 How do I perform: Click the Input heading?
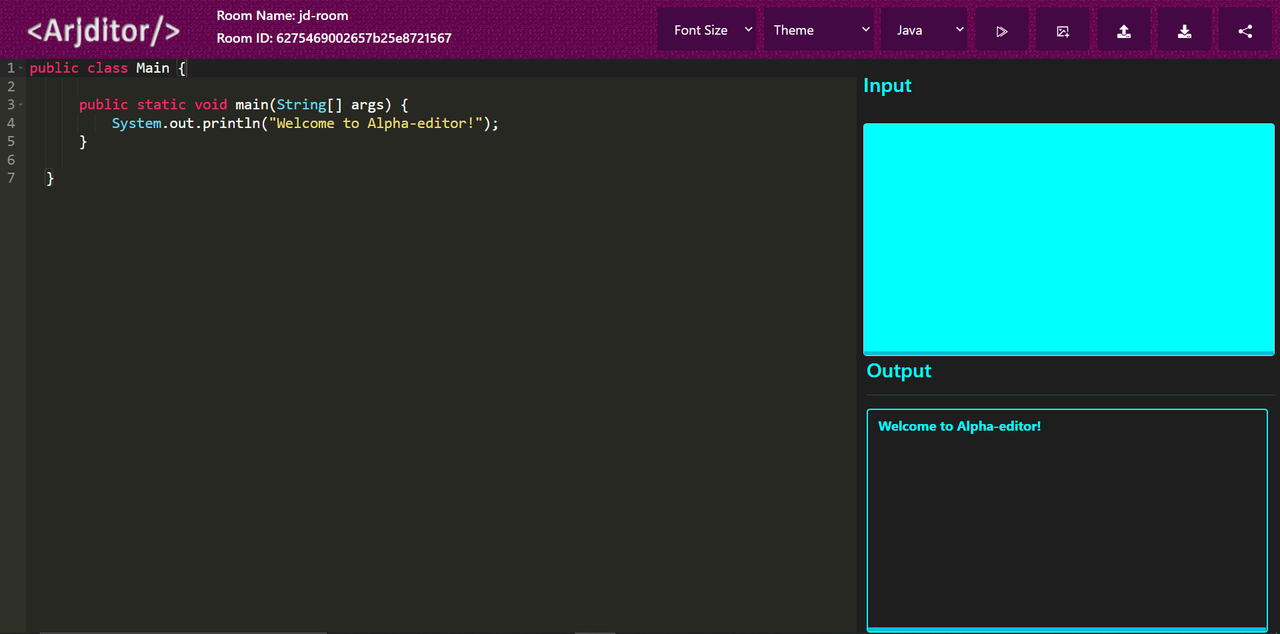[887, 86]
